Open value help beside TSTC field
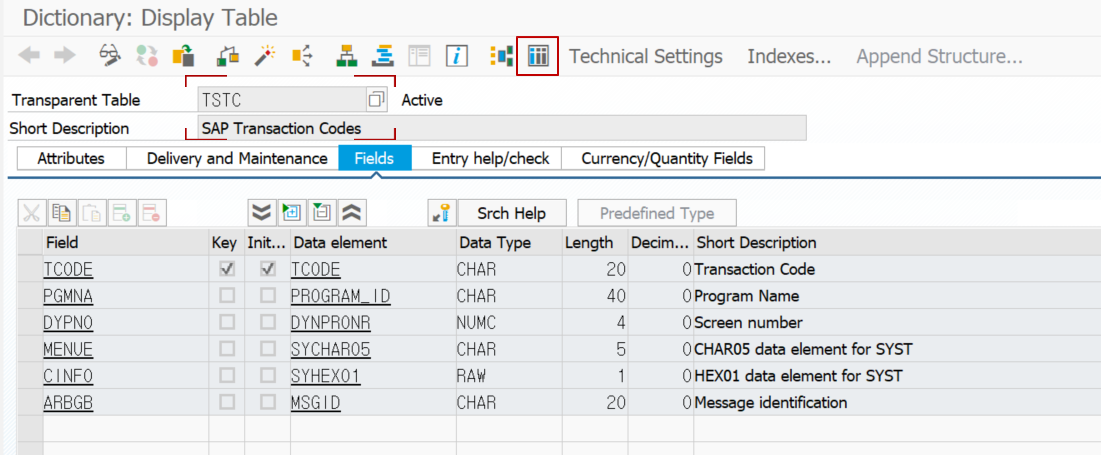This screenshot has width=1101, height=455. [376, 100]
